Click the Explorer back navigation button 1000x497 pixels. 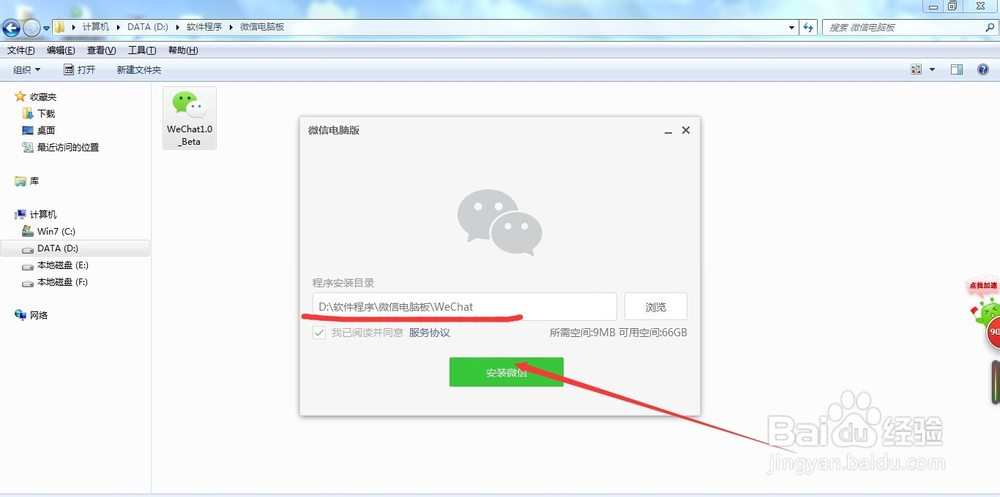point(11,28)
